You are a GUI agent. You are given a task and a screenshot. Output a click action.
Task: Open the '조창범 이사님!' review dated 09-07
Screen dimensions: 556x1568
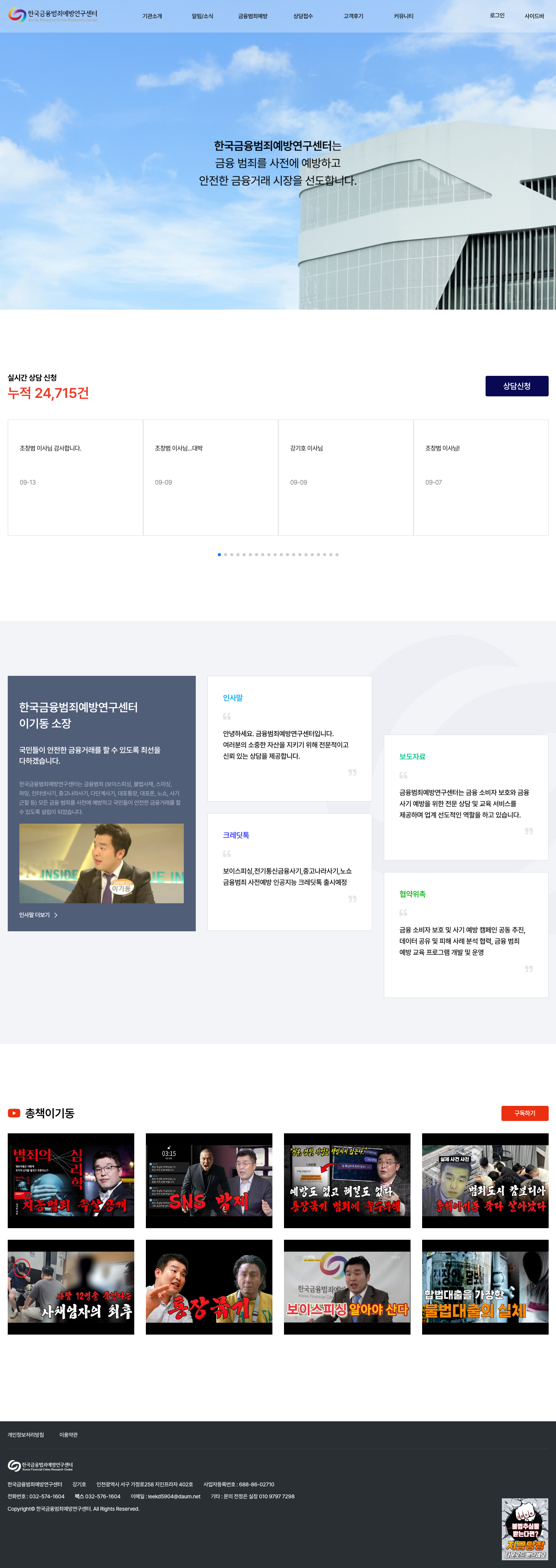[x=481, y=477]
